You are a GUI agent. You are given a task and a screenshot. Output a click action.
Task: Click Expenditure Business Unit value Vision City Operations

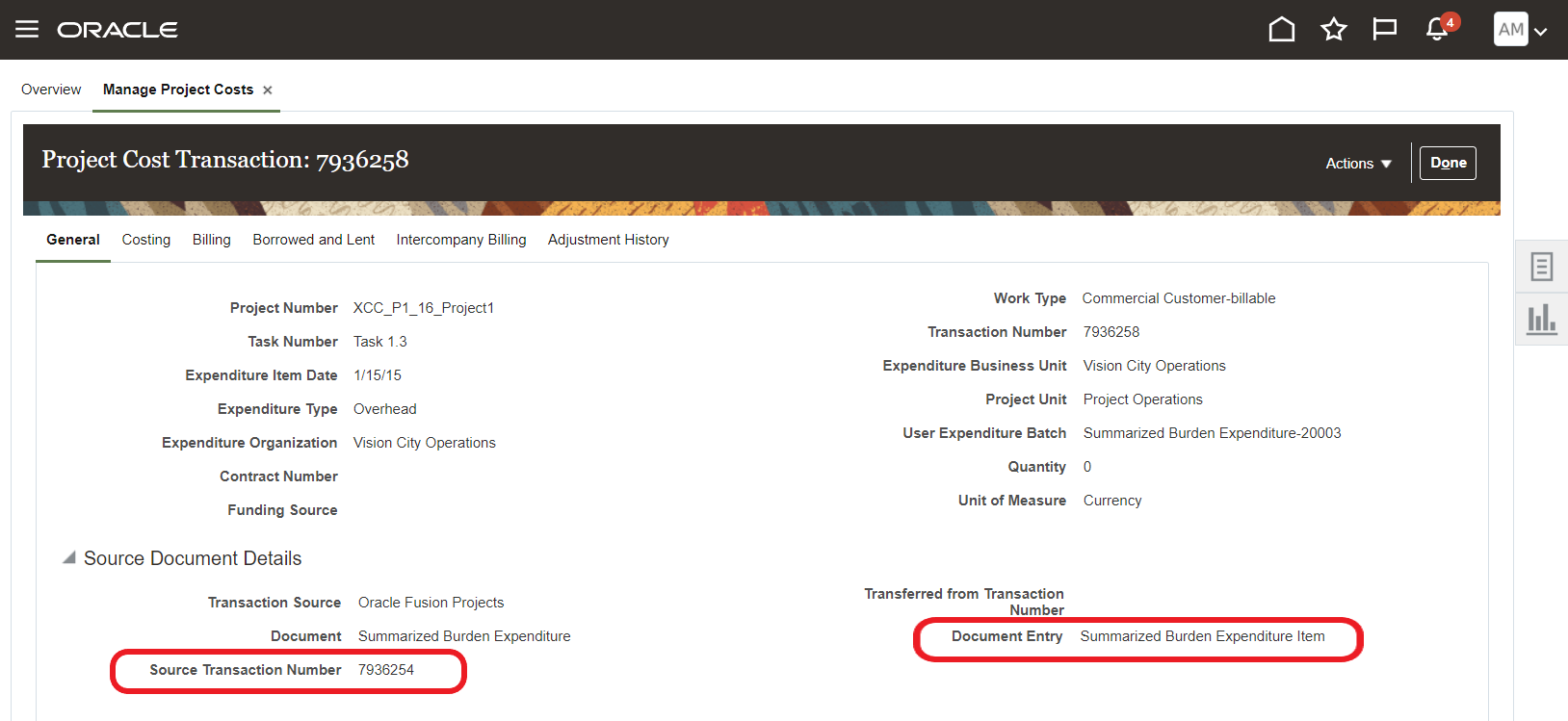coord(1155,366)
